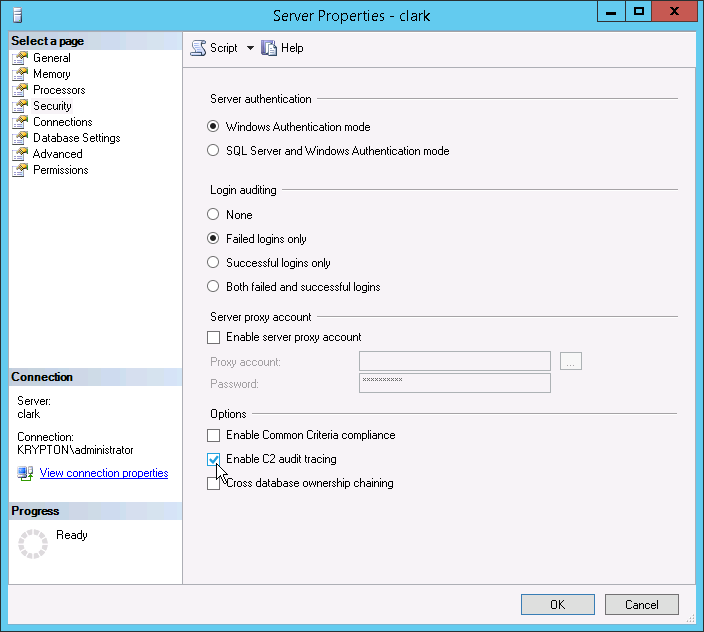Click the Memory page icon
Screen dimensions: 704x632
[x=20, y=74]
